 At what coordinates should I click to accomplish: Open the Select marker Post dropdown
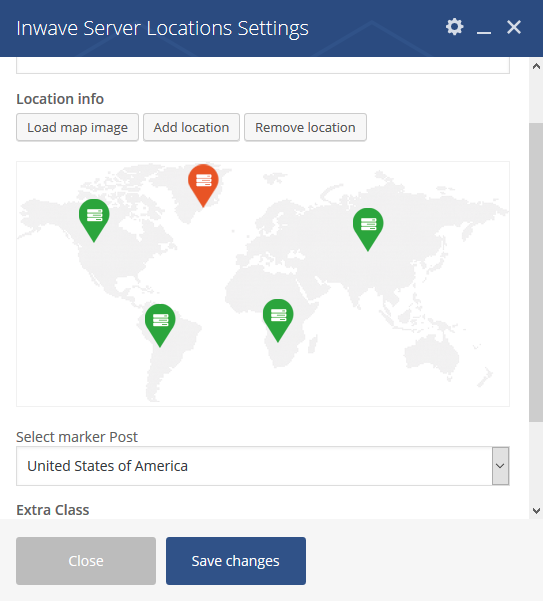(x=263, y=466)
